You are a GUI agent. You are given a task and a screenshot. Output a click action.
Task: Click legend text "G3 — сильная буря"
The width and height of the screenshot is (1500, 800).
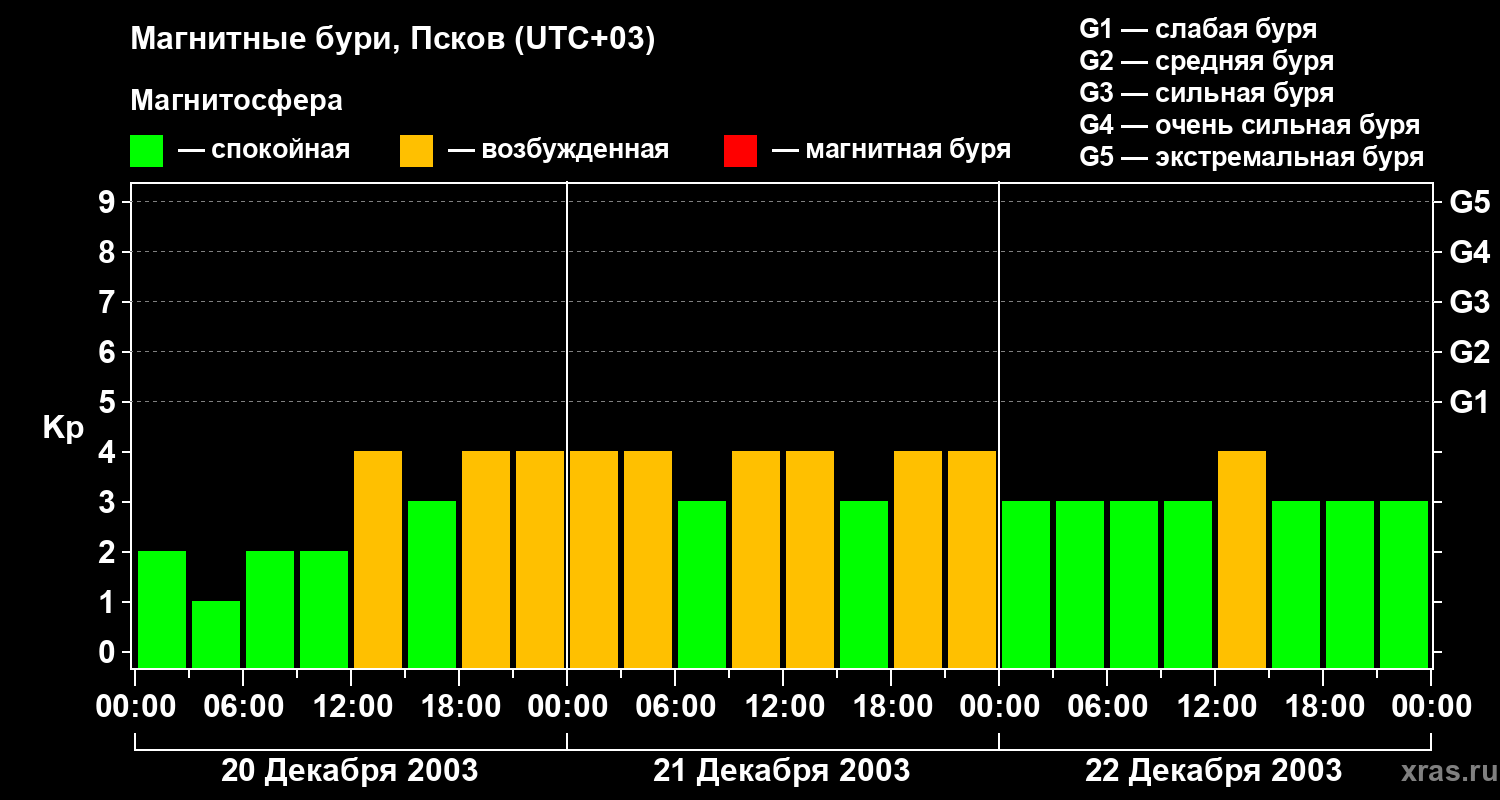[1206, 93]
